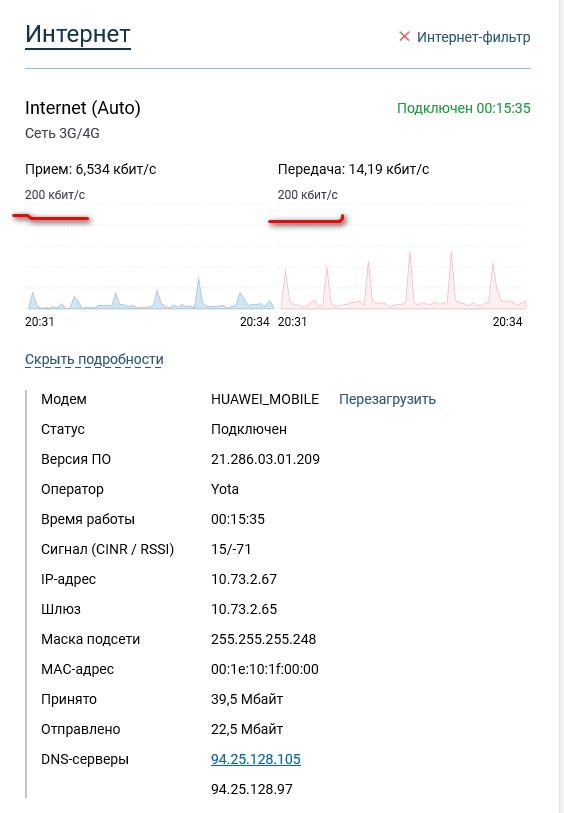The height and width of the screenshot is (813, 564).
Task: Select firmware version 21.286.03.01.209
Action: point(265,459)
